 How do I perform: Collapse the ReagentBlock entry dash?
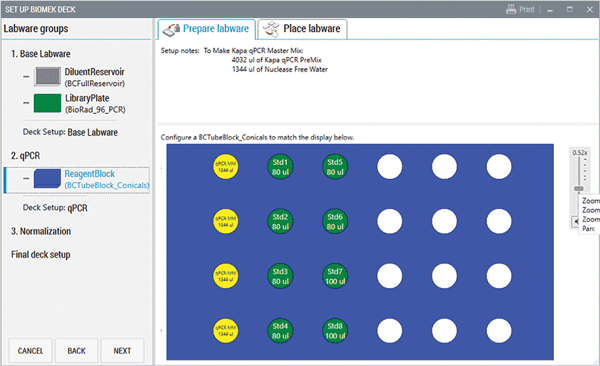tap(26, 178)
